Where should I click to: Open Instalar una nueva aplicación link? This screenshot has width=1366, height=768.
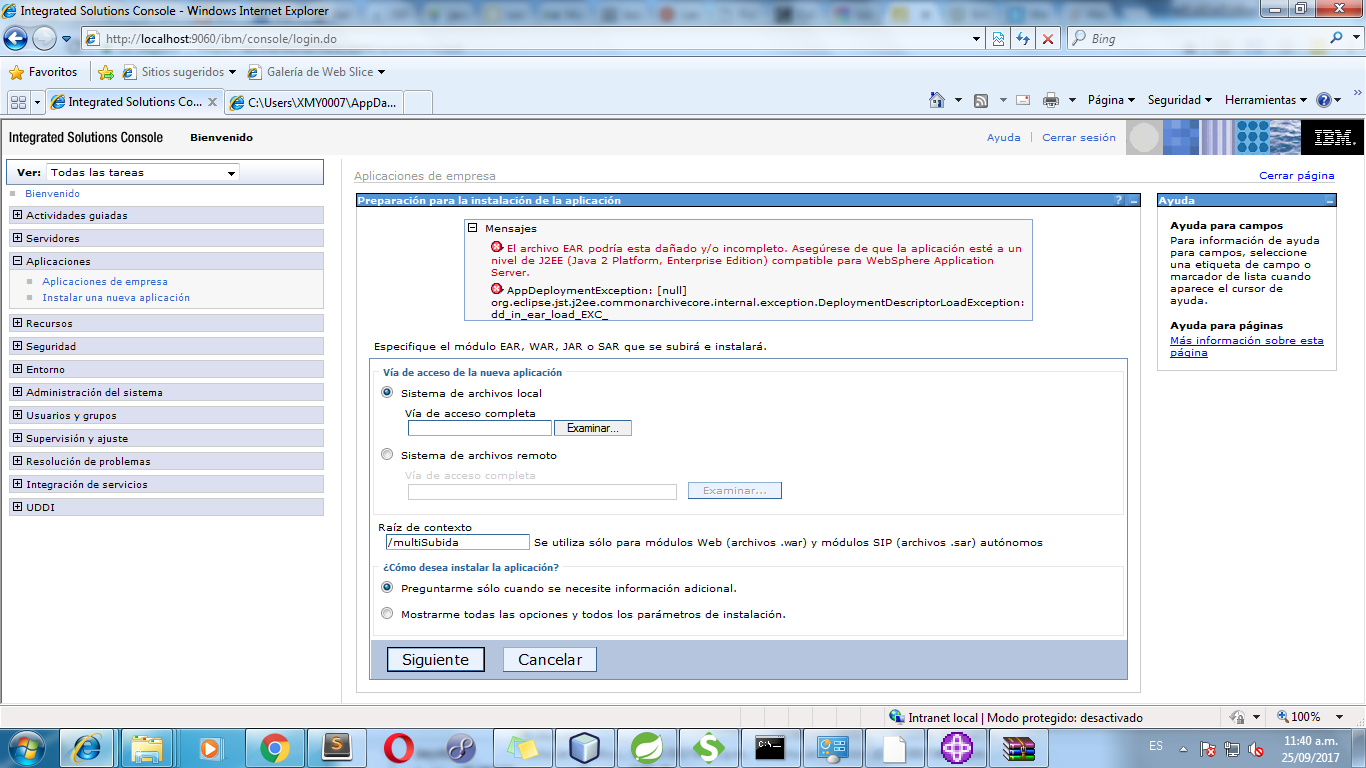coord(116,297)
